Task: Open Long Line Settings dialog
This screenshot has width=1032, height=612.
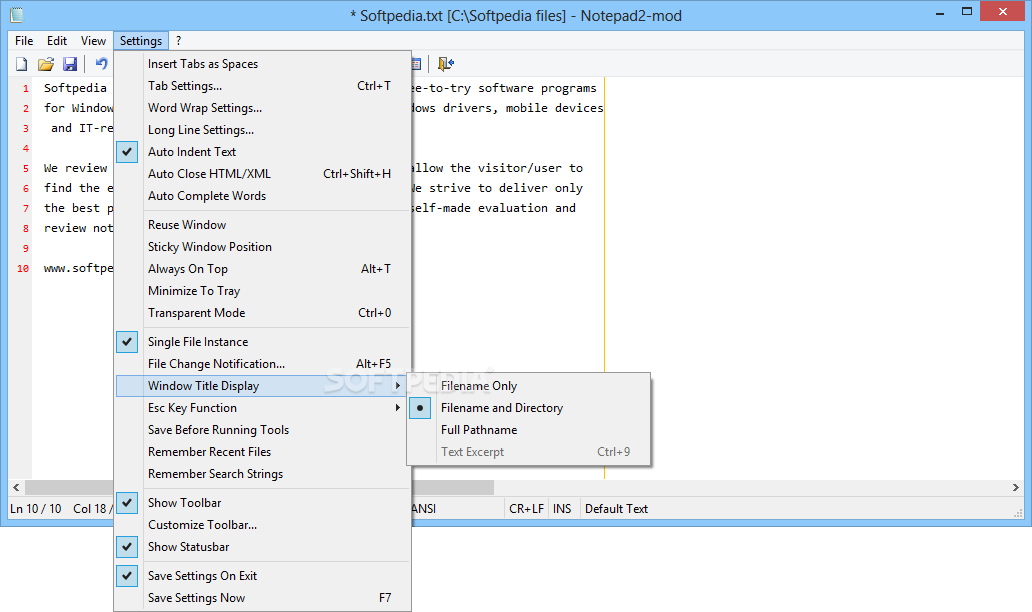Action: click(x=262, y=130)
